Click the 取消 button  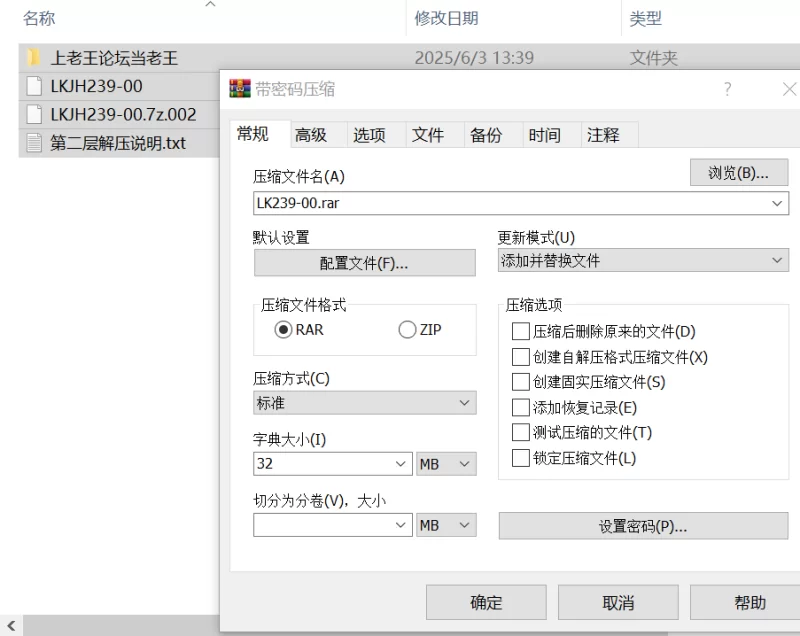pos(618,602)
